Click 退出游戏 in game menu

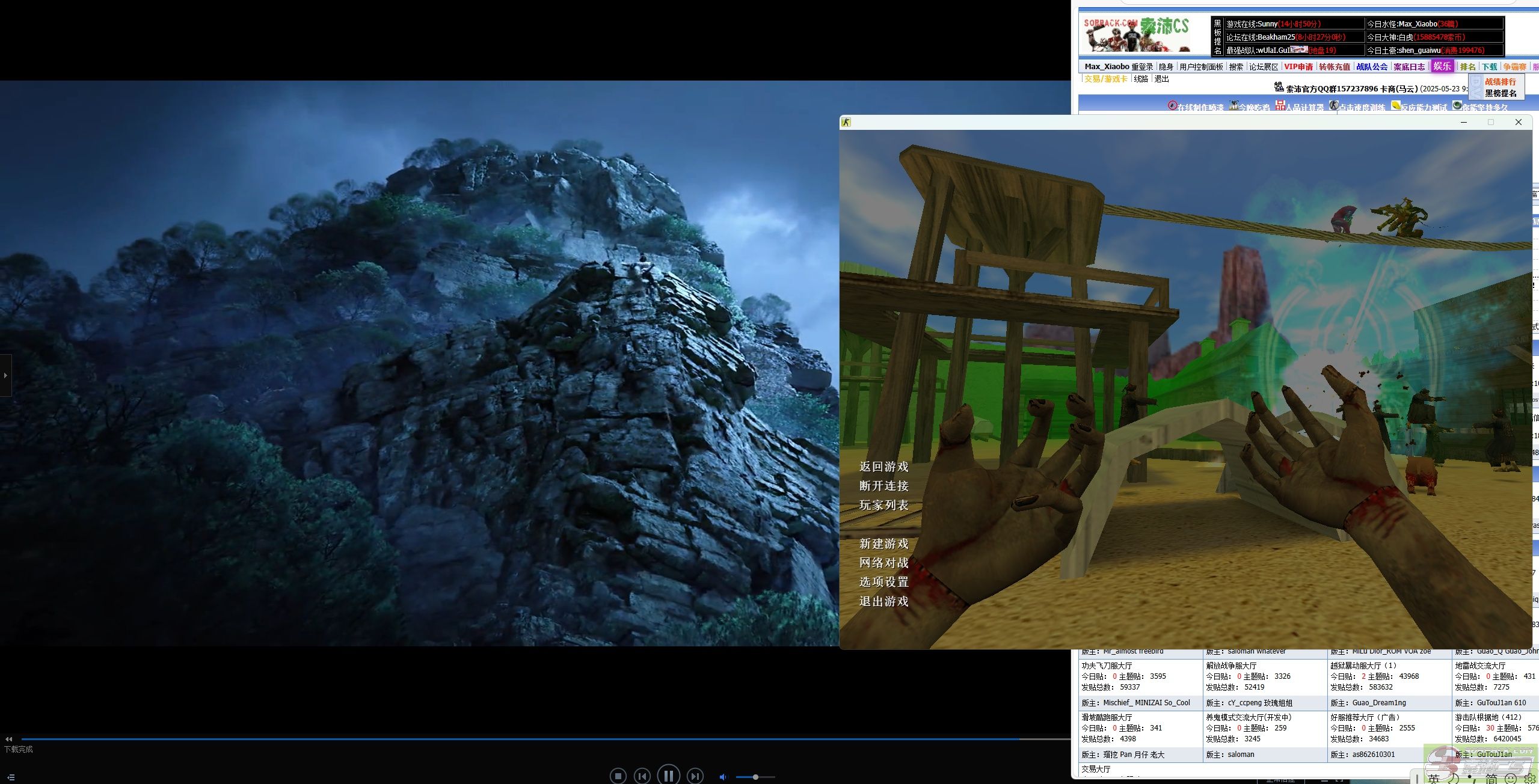883,601
